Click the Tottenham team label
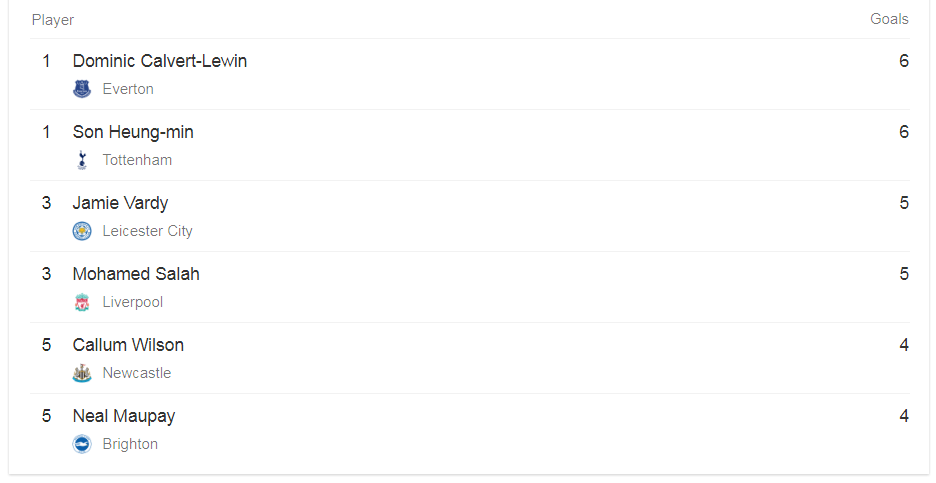The image size is (936, 483). click(137, 160)
